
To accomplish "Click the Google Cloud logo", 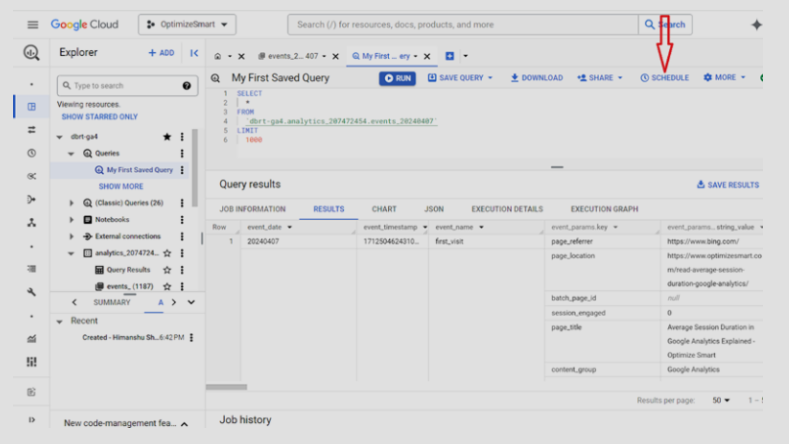I will (x=85, y=25).
